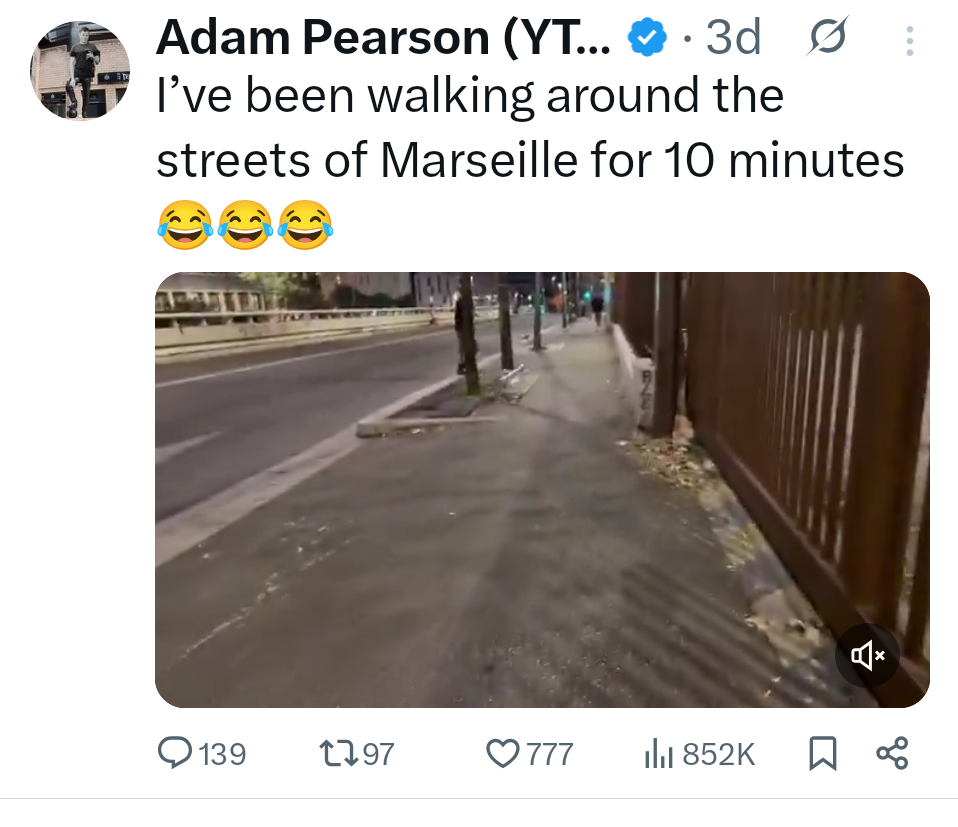Screen dimensions: 958x827
Task: Click the 852K views count
Action: click(x=718, y=754)
